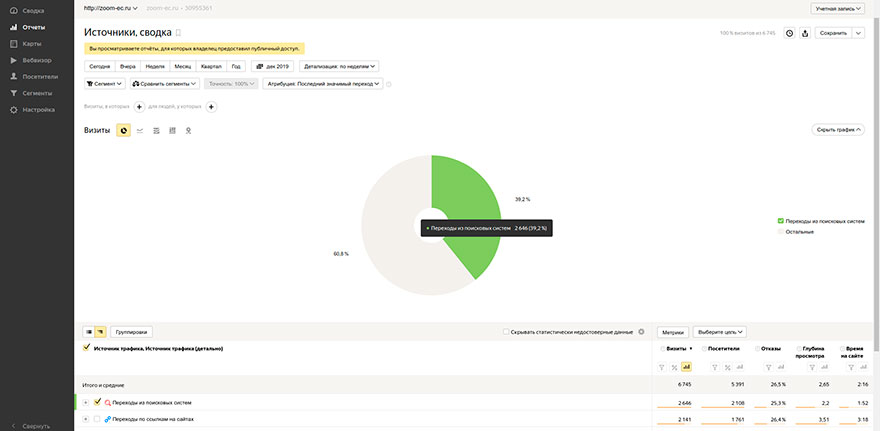Click green Переходы из поисковых систем legend swatch
This screenshot has width=880, height=431.
781,220
